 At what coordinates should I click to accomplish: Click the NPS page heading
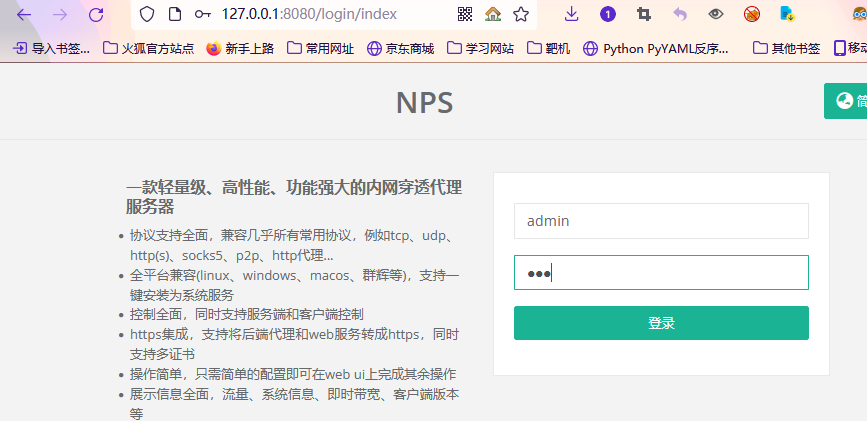(424, 103)
